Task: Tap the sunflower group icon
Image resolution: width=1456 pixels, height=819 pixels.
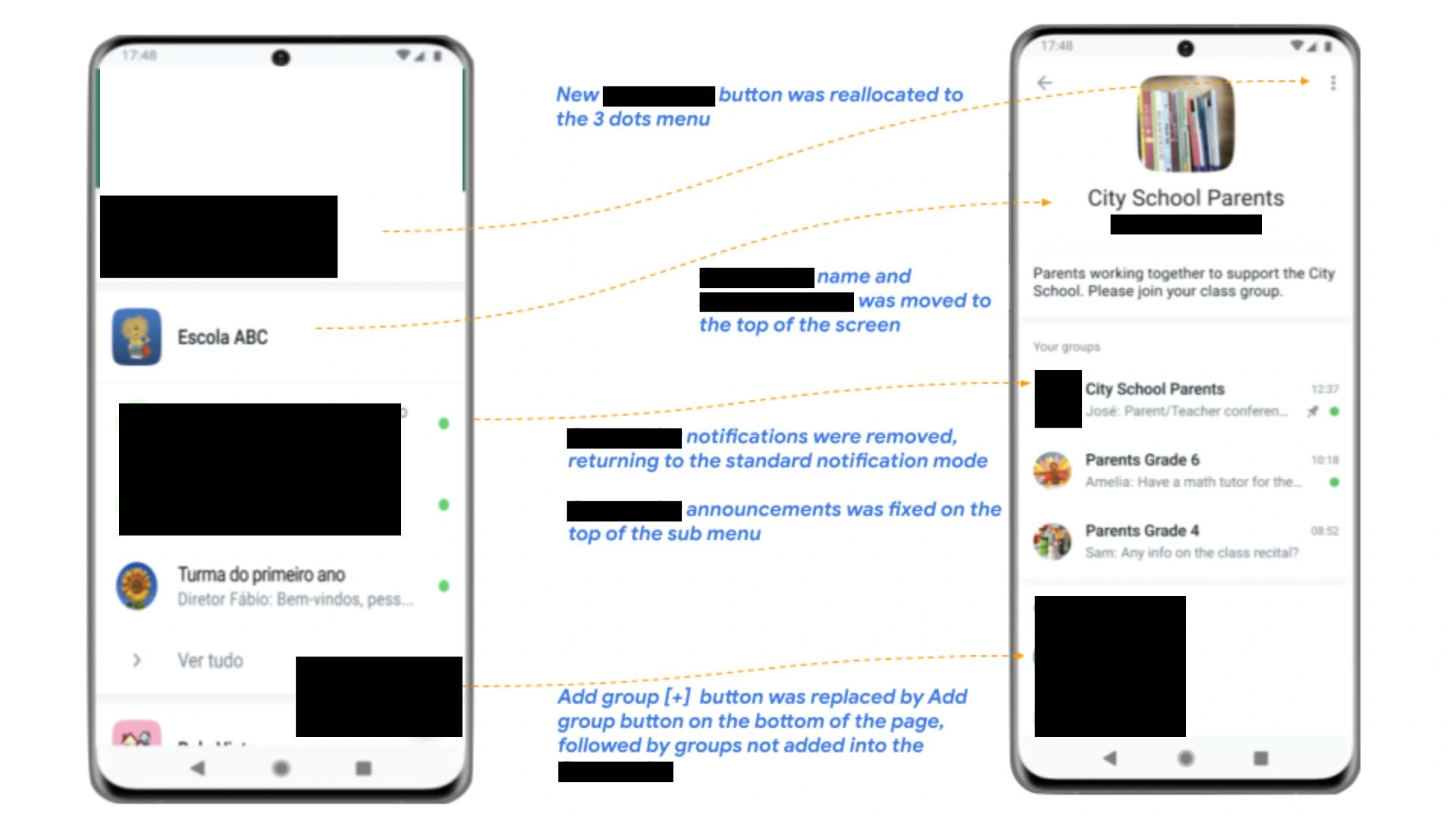Action: pos(138,583)
